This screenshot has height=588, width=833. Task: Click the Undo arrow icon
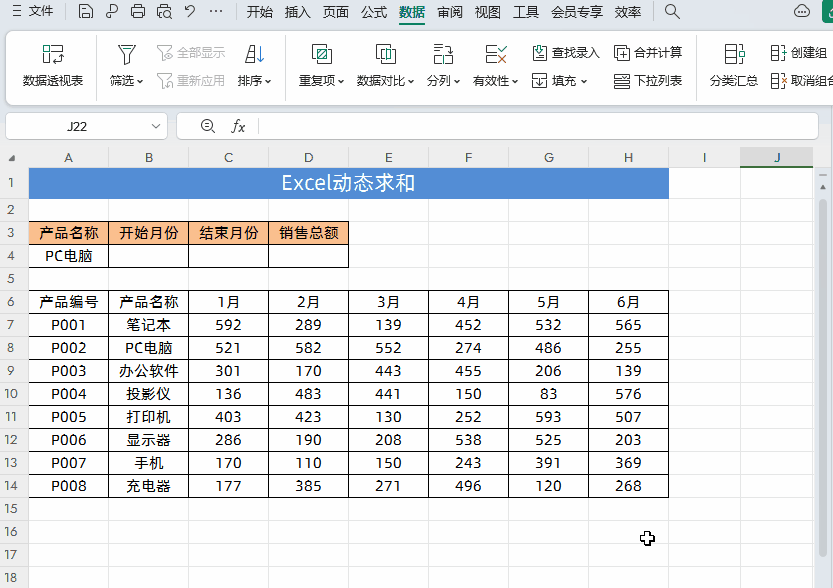tap(190, 11)
